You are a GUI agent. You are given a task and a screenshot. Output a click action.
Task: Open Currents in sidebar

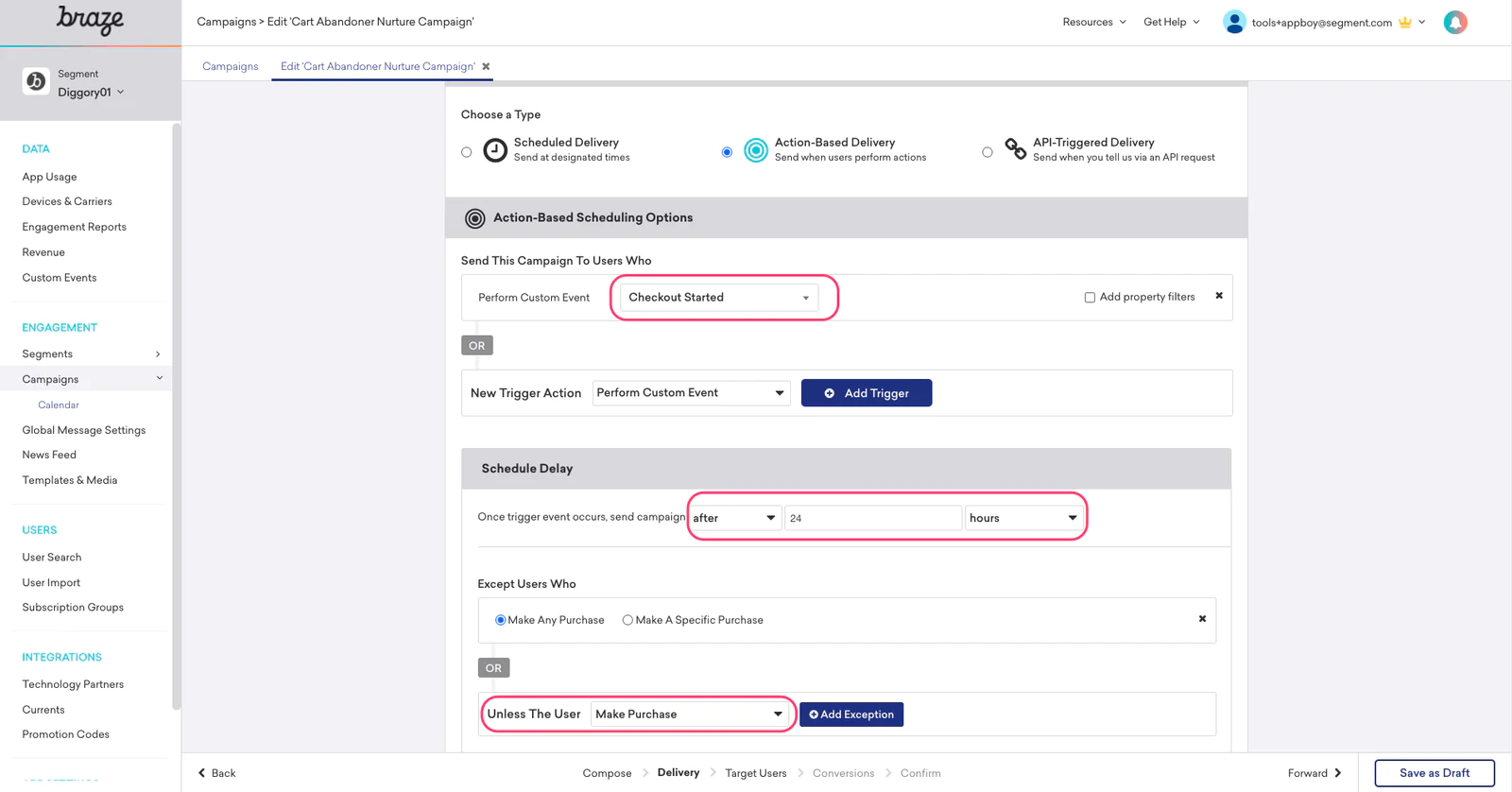(x=43, y=710)
